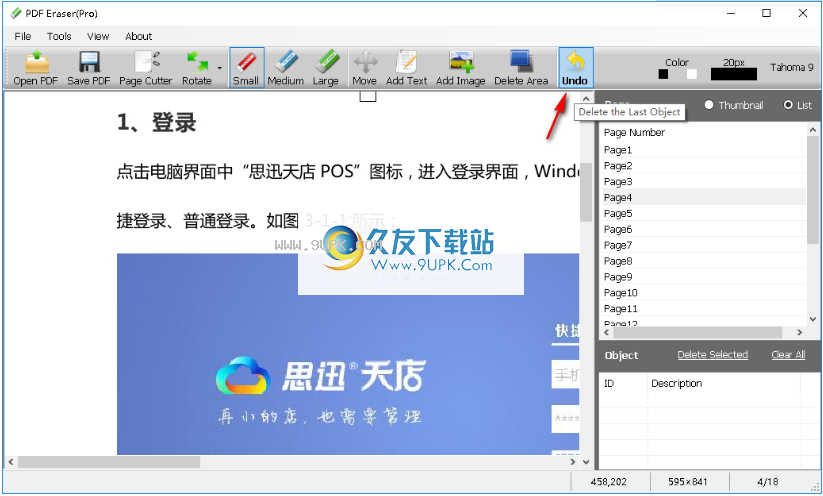
Task: Click document view scroll up arrow
Action: (586, 98)
